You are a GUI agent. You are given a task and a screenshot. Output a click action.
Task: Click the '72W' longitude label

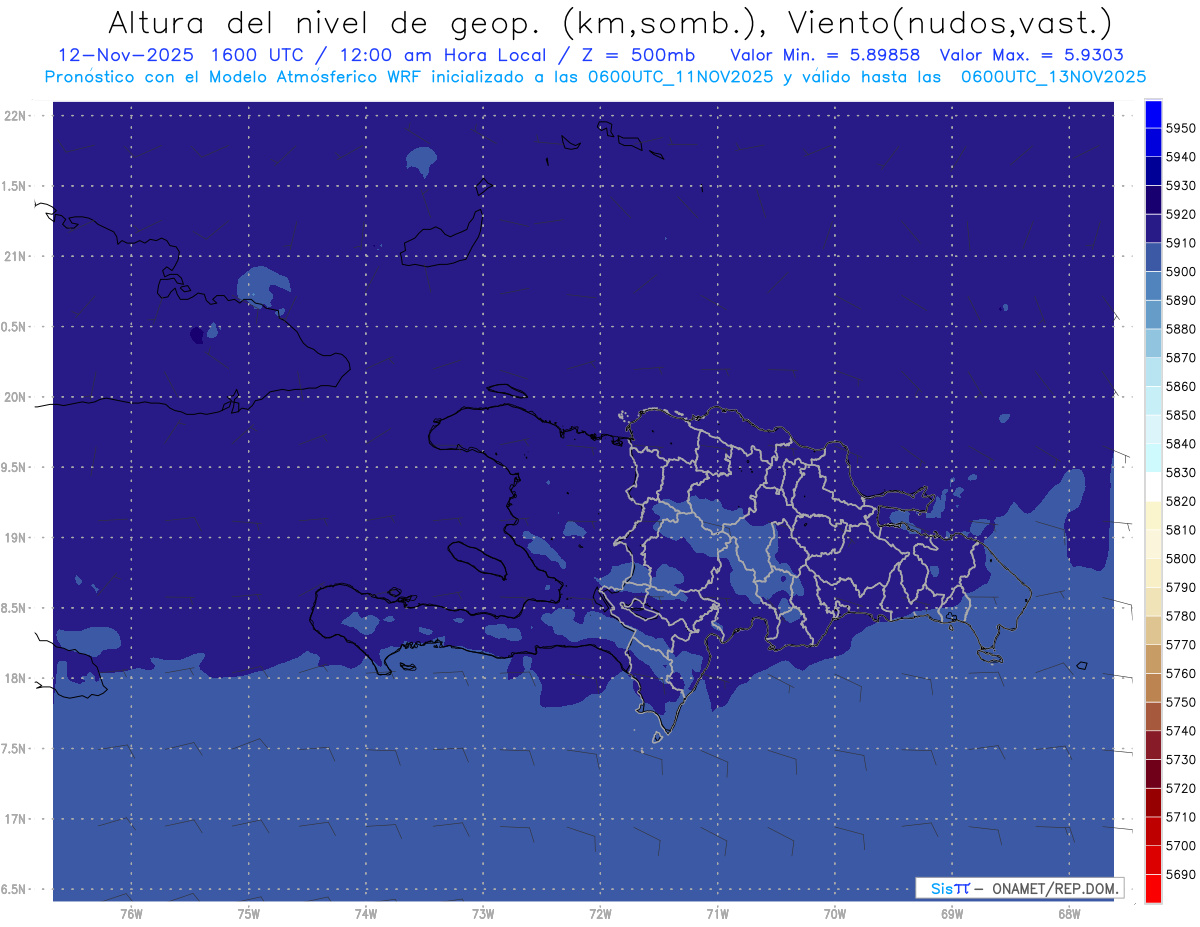pyautogui.click(x=600, y=914)
